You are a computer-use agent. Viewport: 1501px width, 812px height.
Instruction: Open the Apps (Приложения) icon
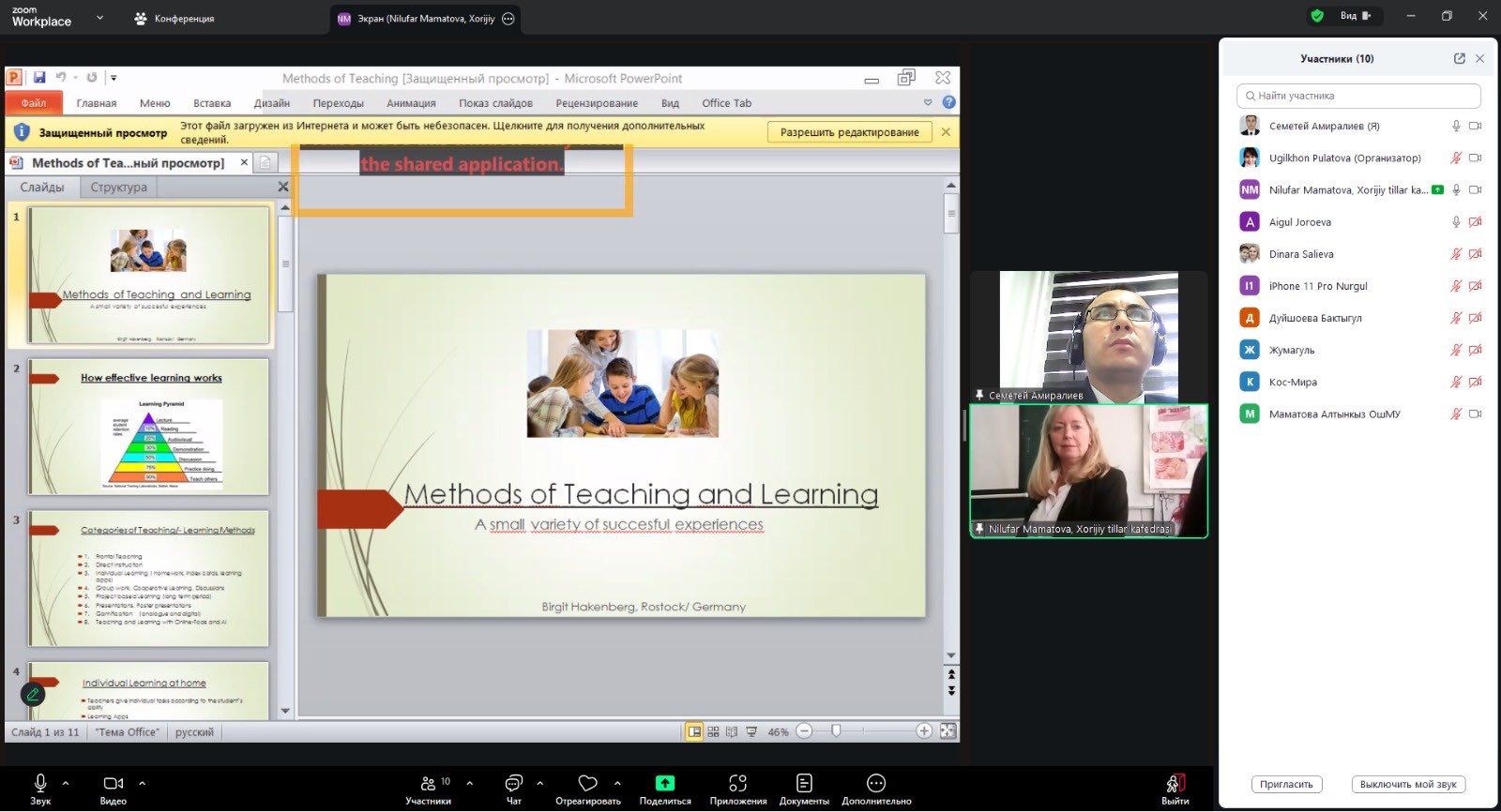pos(737,784)
